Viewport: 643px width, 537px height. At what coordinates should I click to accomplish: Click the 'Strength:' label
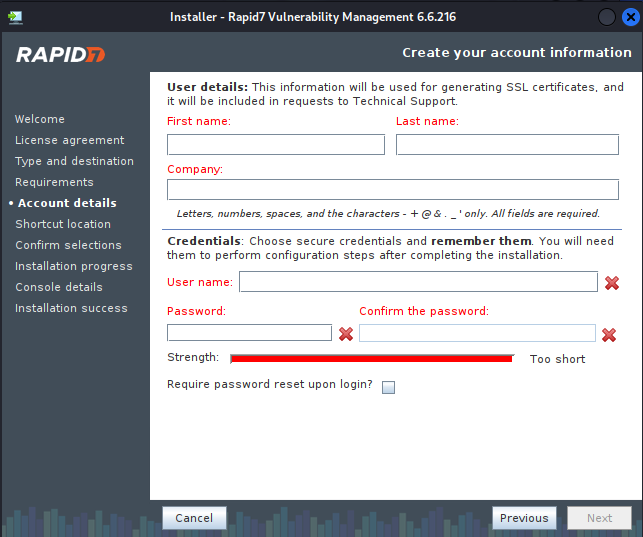193,357
